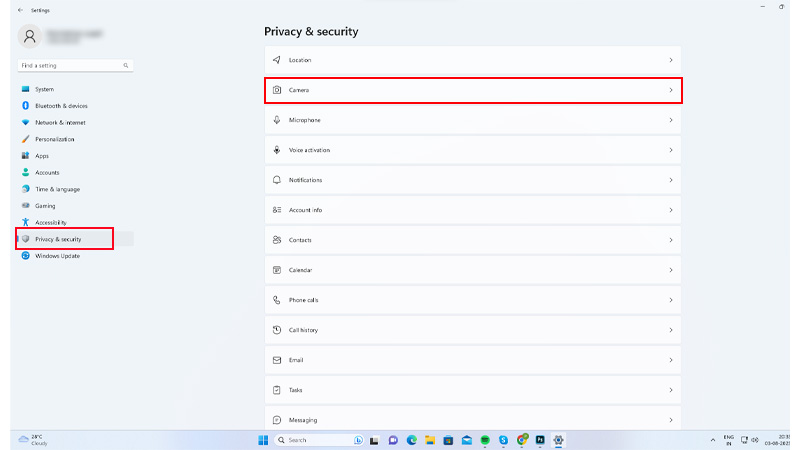Screen dimensions: 800x450
Task: Click the taskbar Search box
Action: pos(318,440)
